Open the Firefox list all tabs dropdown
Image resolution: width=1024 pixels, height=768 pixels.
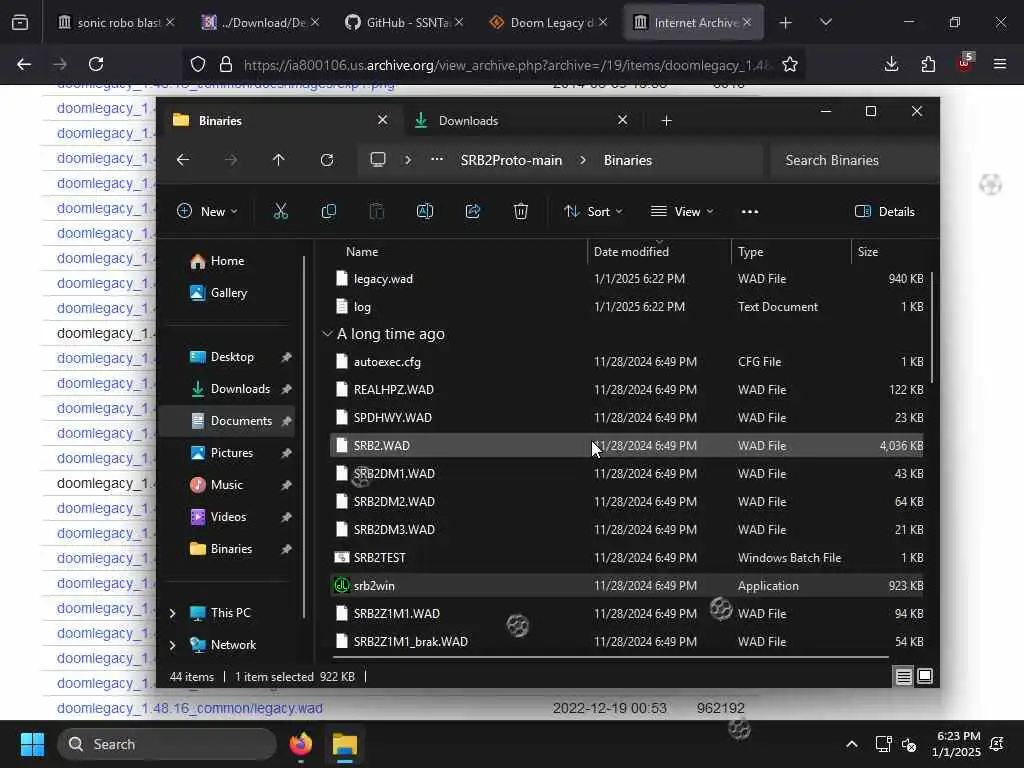825,23
